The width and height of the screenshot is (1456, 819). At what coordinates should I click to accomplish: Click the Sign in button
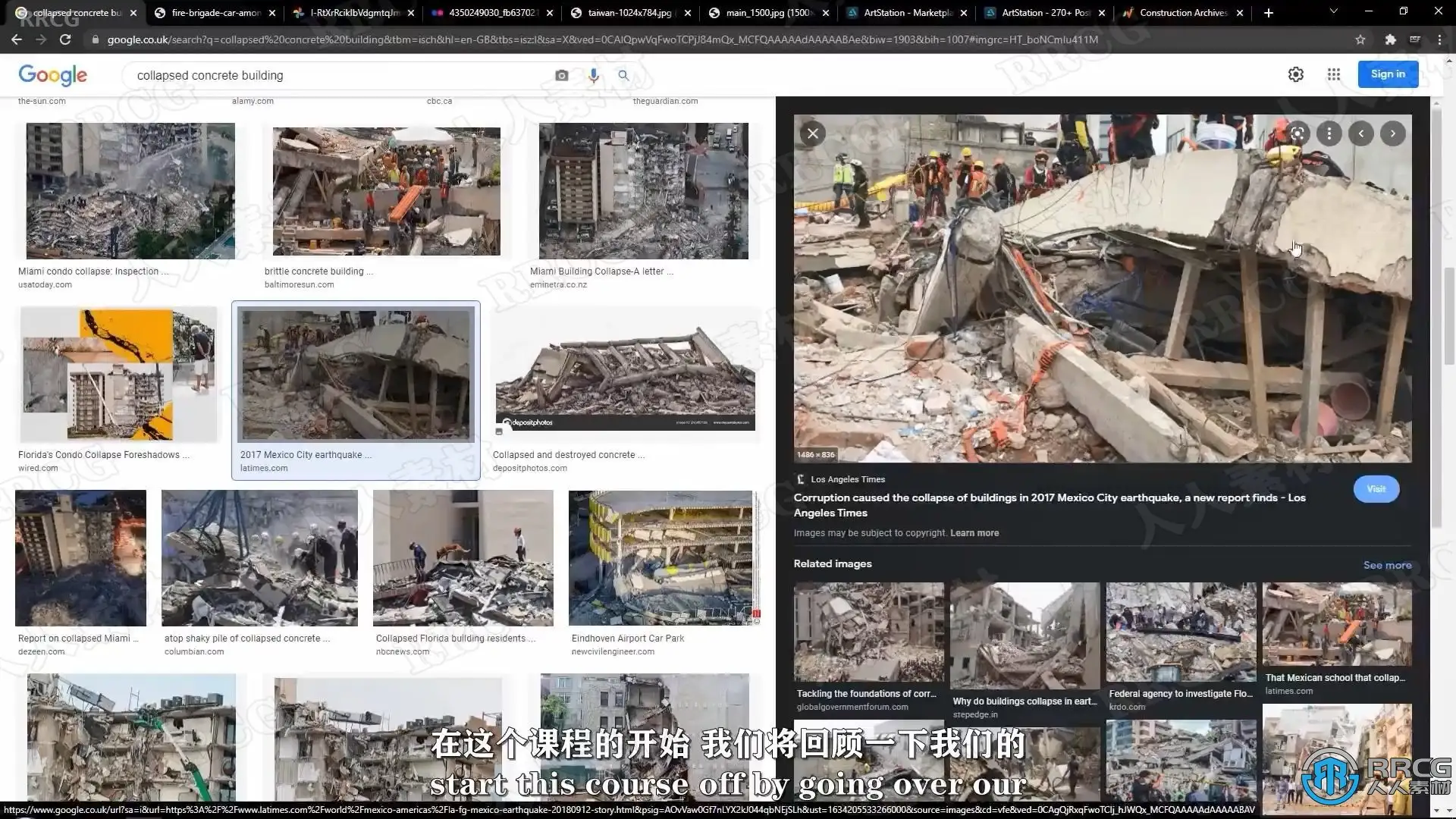[1387, 74]
